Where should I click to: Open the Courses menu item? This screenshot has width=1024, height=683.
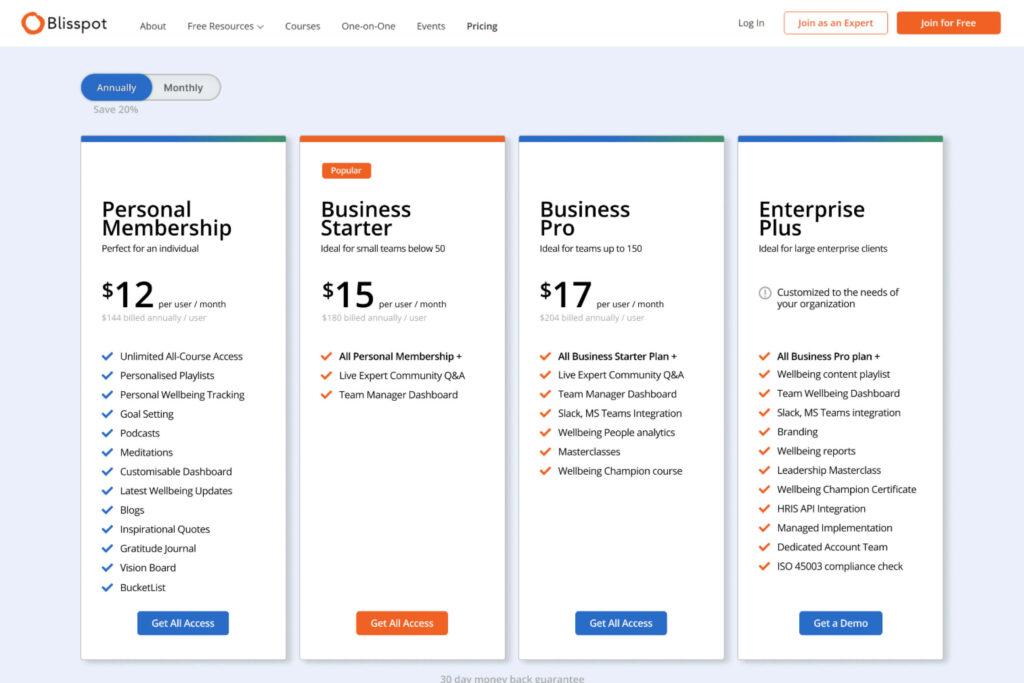(x=302, y=26)
